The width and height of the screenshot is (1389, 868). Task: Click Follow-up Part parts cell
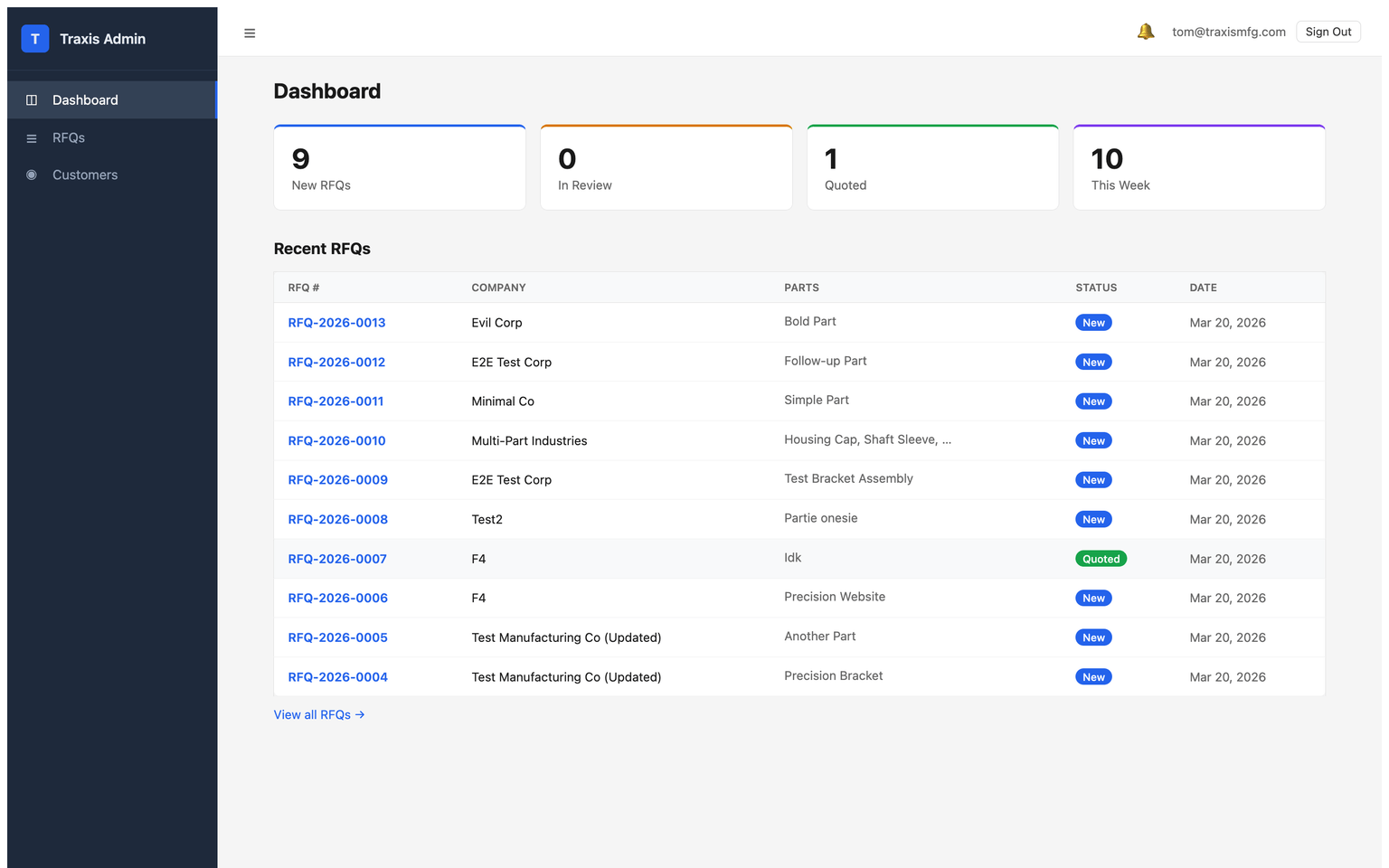coord(826,362)
